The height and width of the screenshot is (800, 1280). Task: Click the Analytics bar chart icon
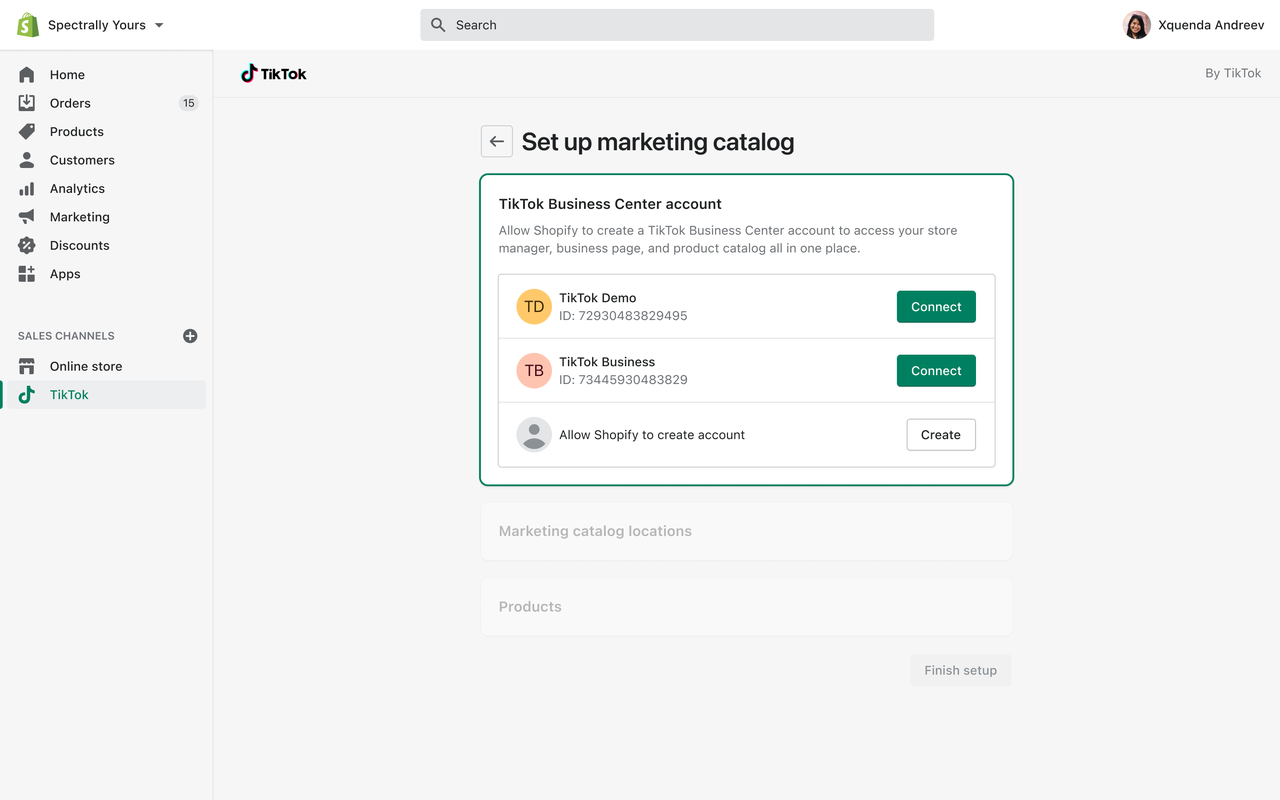(x=27, y=189)
